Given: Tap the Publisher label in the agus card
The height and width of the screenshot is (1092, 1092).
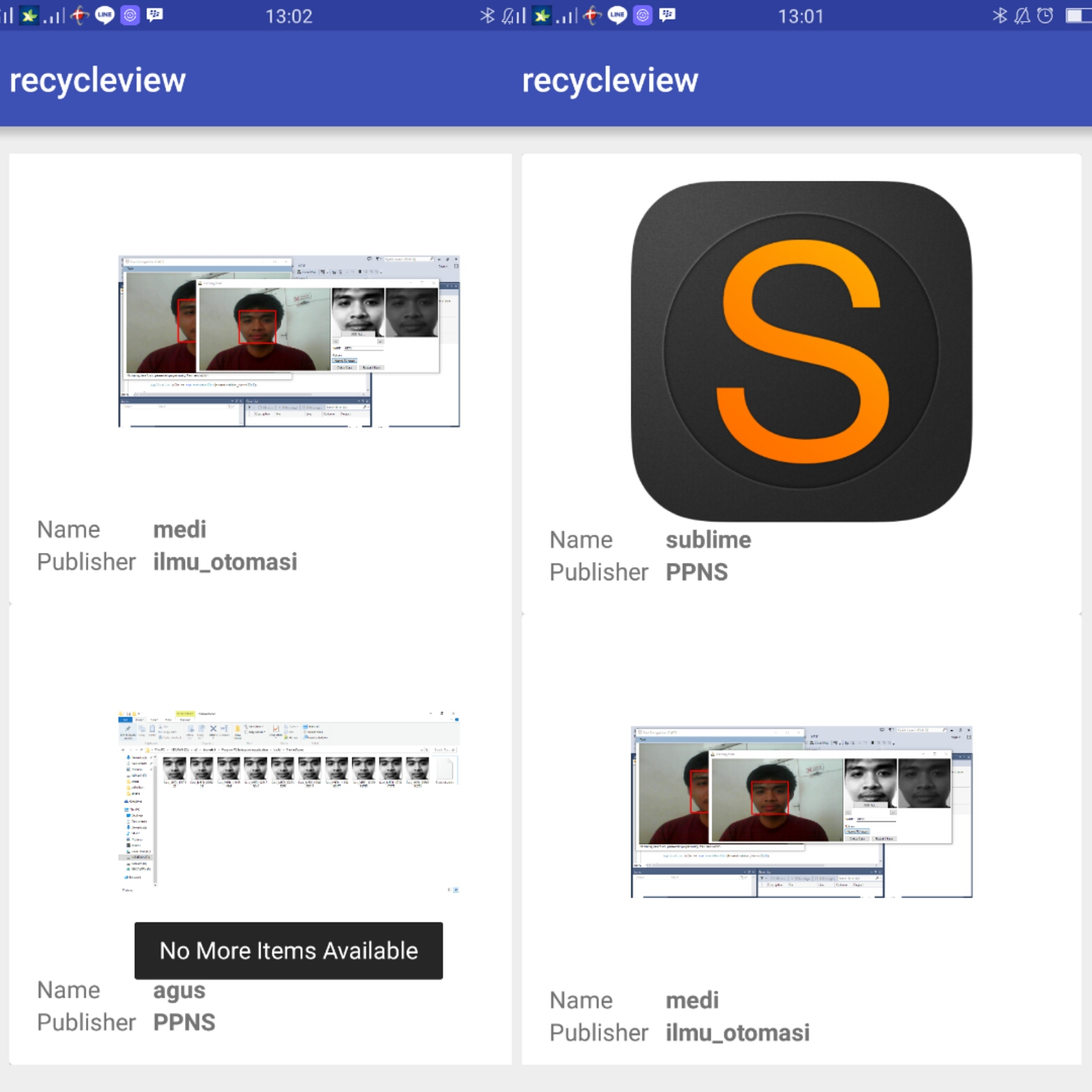Looking at the screenshot, I should coord(86,1023).
